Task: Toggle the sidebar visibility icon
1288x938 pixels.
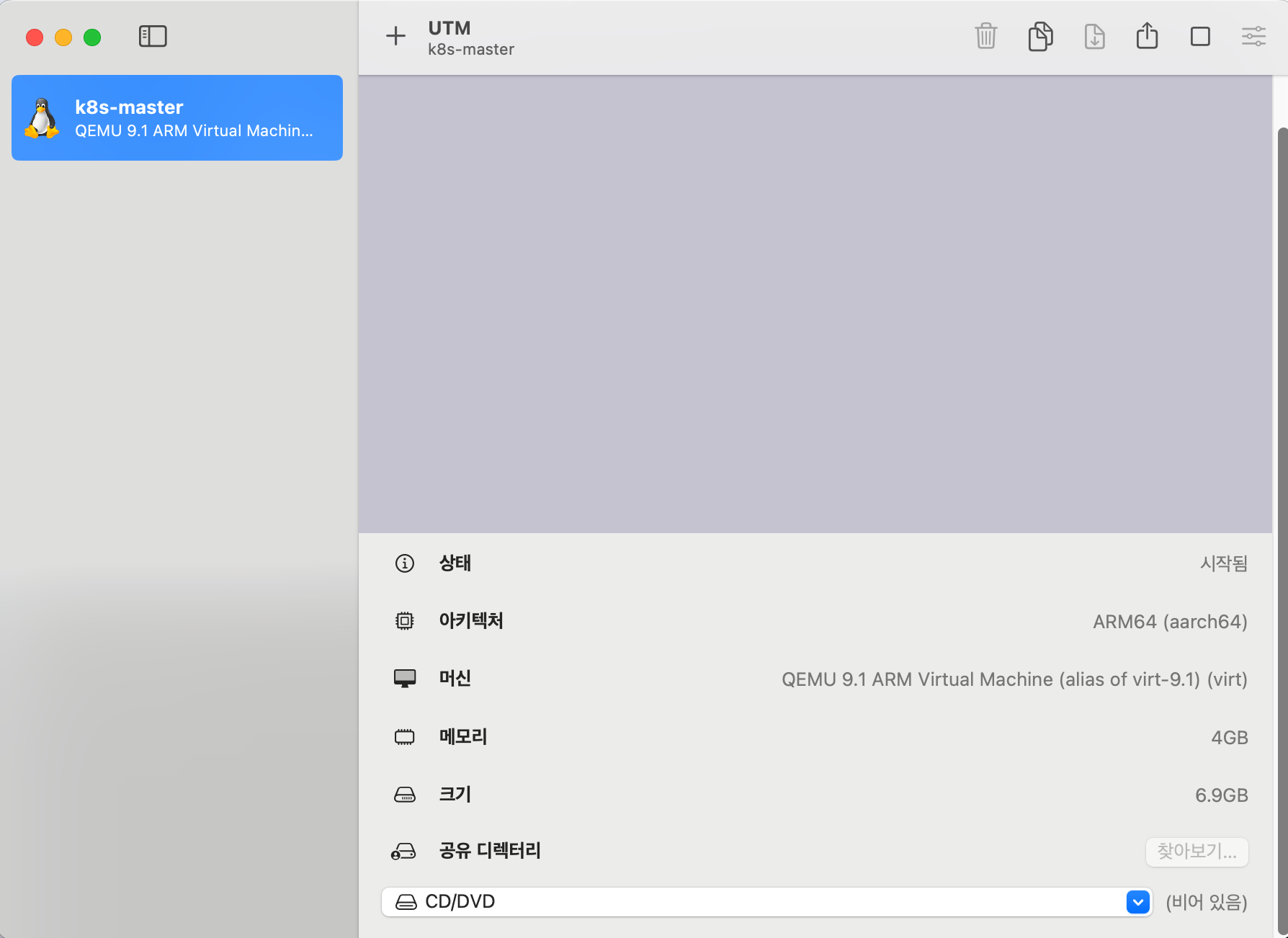Action: (153, 37)
